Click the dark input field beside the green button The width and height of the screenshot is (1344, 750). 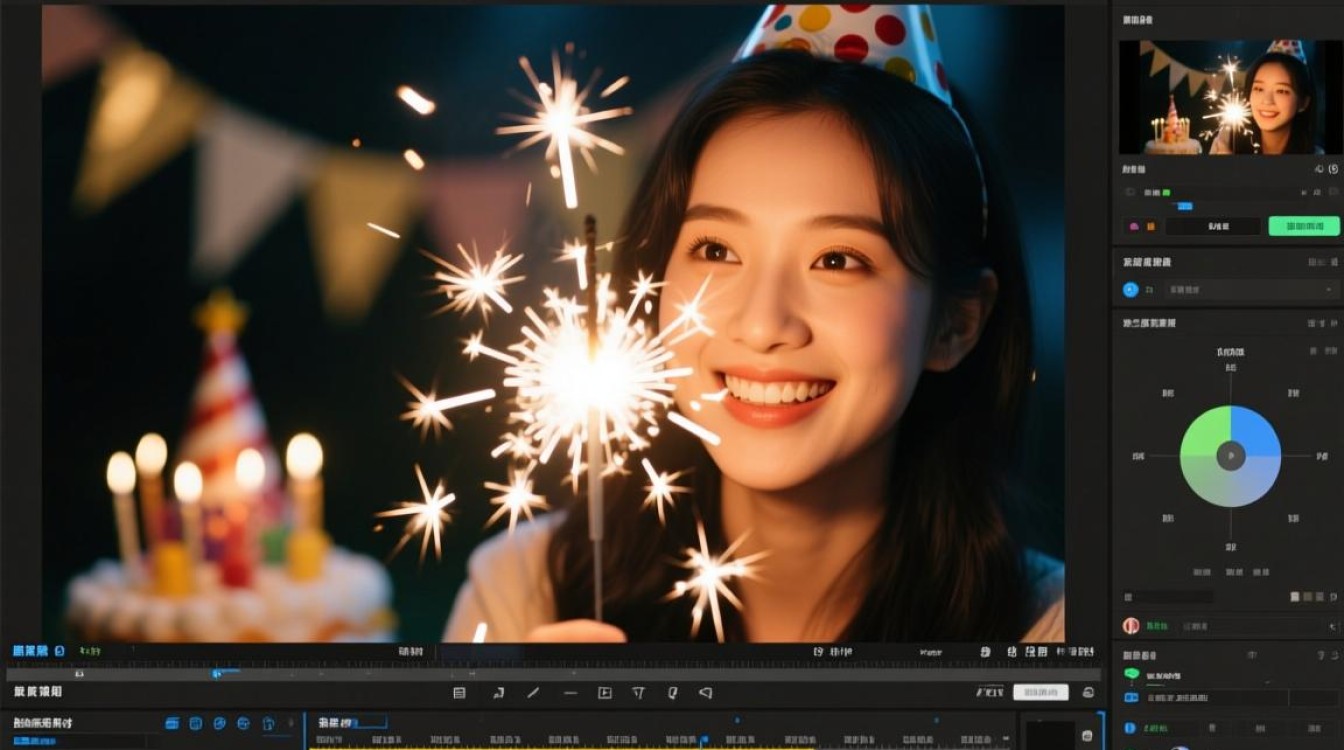[1213, 226]
